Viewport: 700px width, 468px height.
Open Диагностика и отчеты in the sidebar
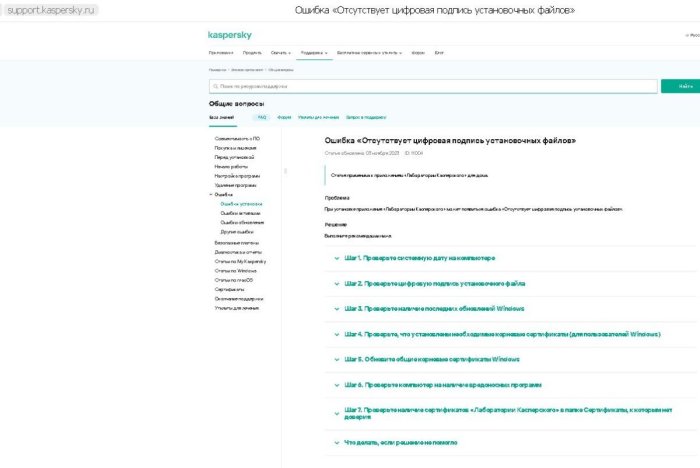tap(238, 252)
